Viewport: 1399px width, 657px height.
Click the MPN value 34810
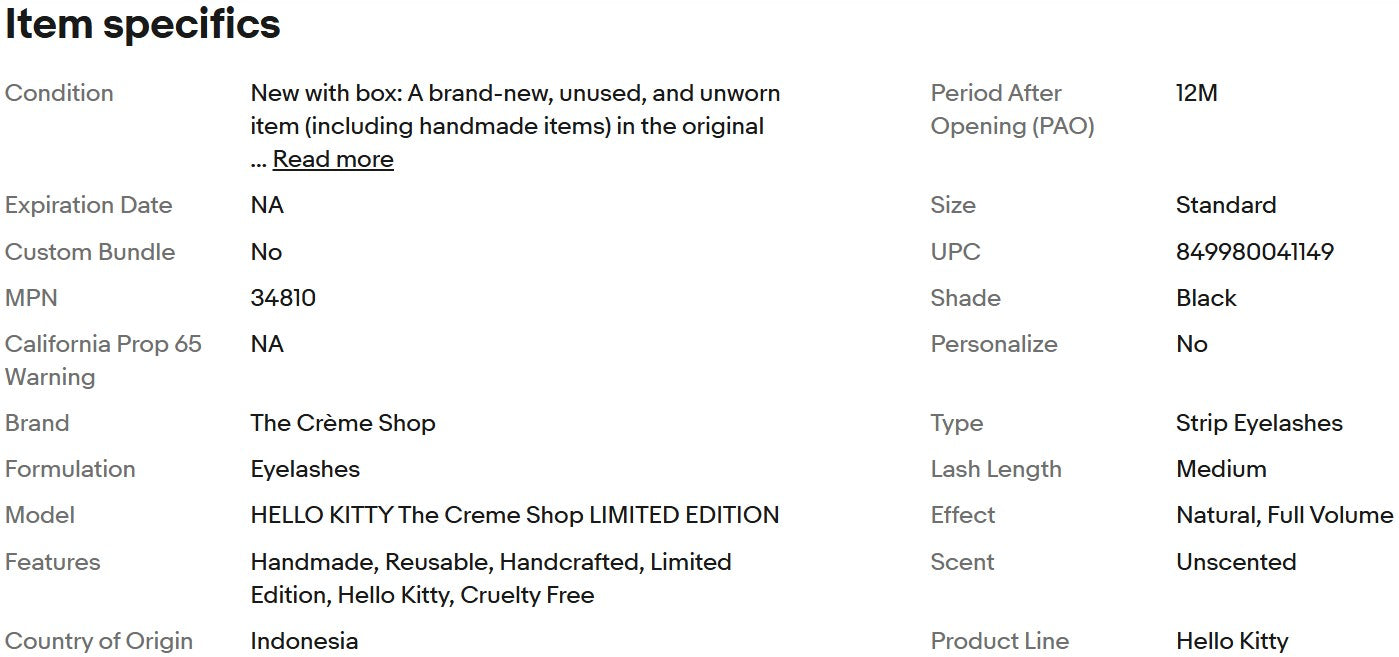click(x=283, y=298)
